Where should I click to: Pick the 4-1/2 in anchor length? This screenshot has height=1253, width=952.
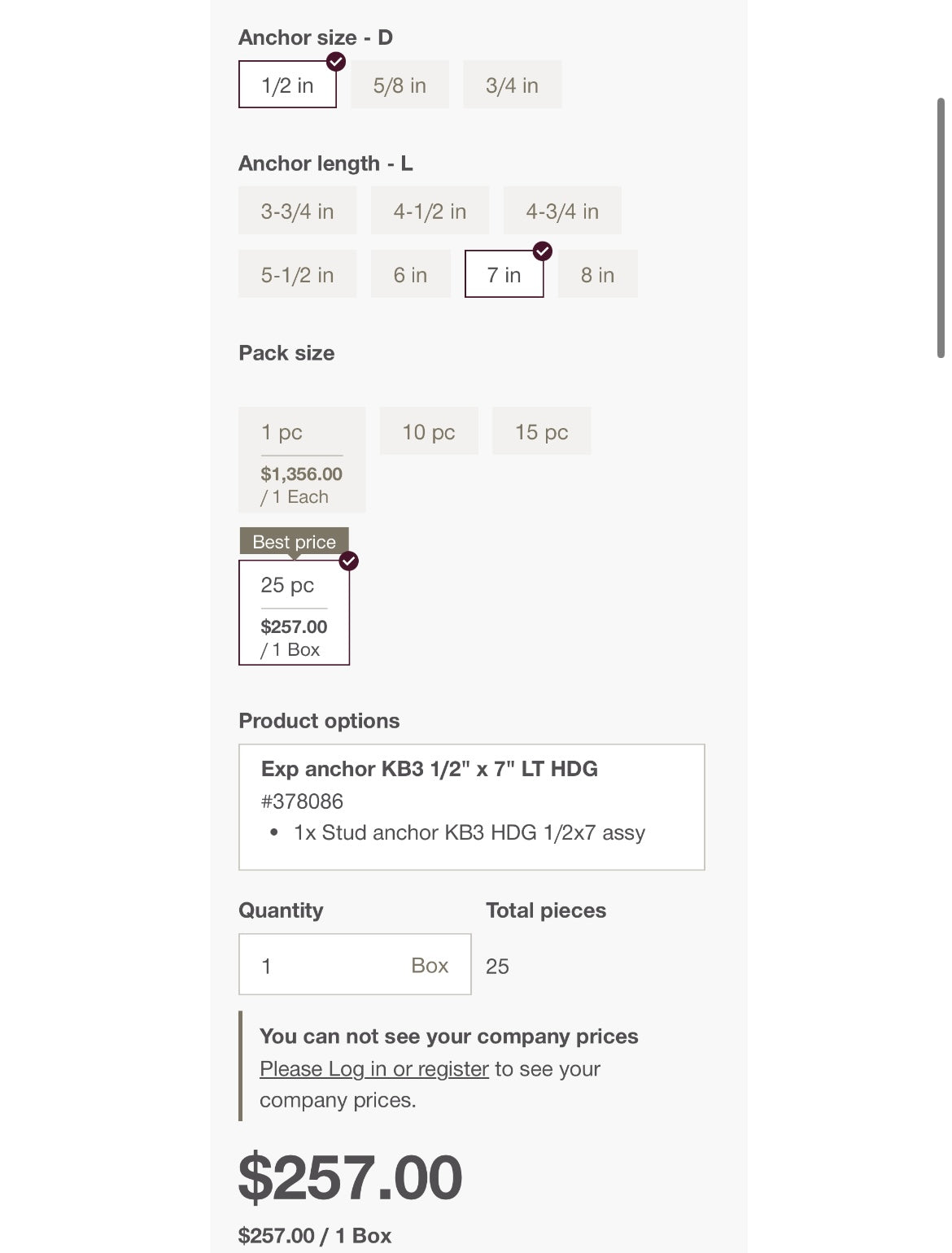pos(430,211)
